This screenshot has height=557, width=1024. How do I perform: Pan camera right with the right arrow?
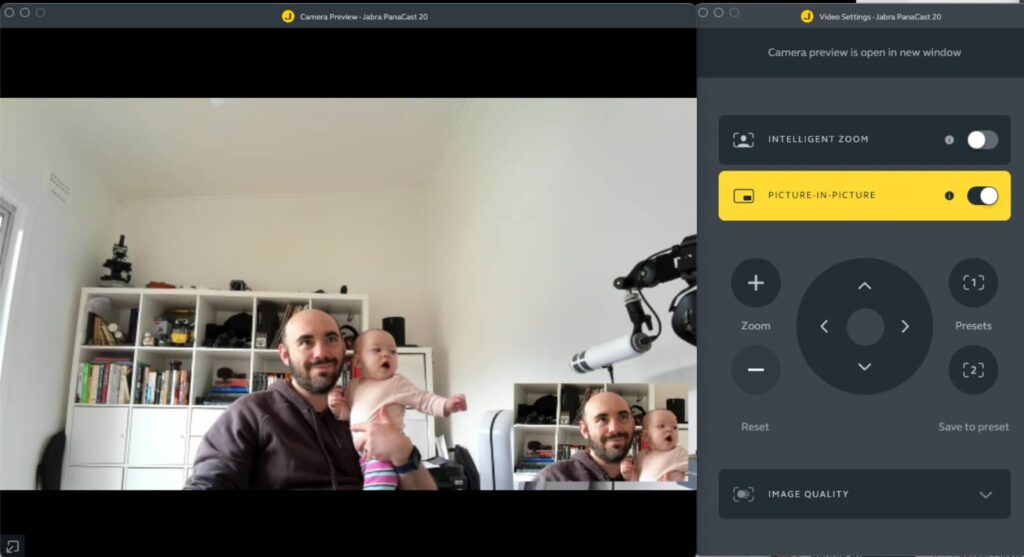pos(905,327)
